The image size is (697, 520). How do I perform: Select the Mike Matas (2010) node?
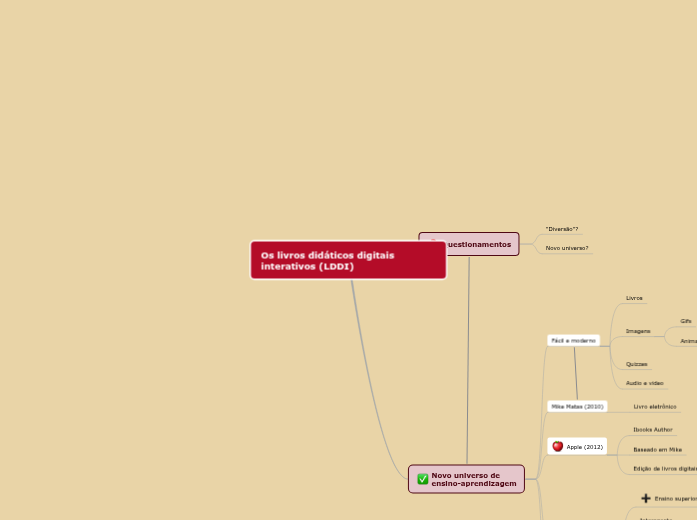coord(577,407)
